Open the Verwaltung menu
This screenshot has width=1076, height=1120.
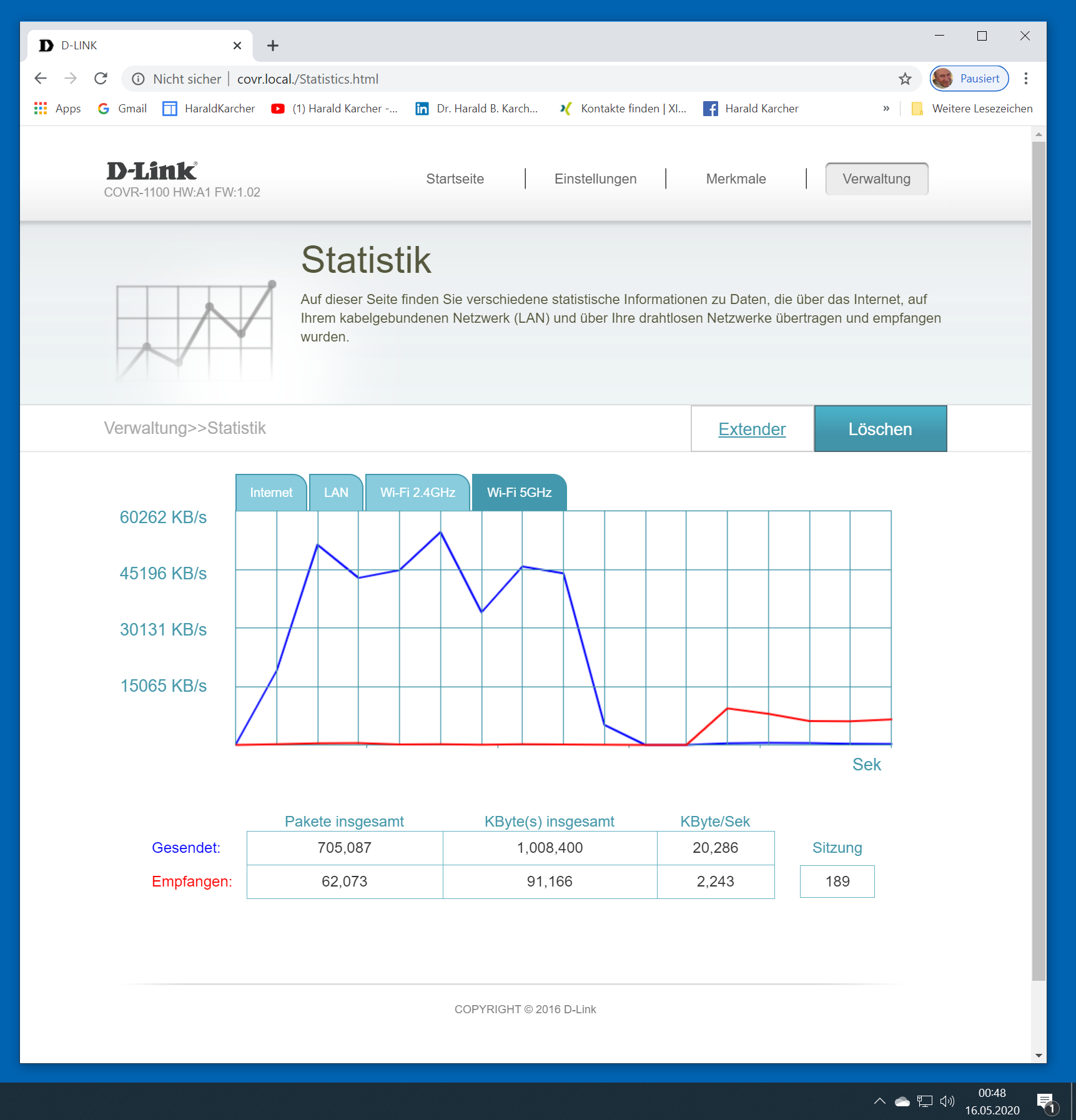click(x=876, y=179)
